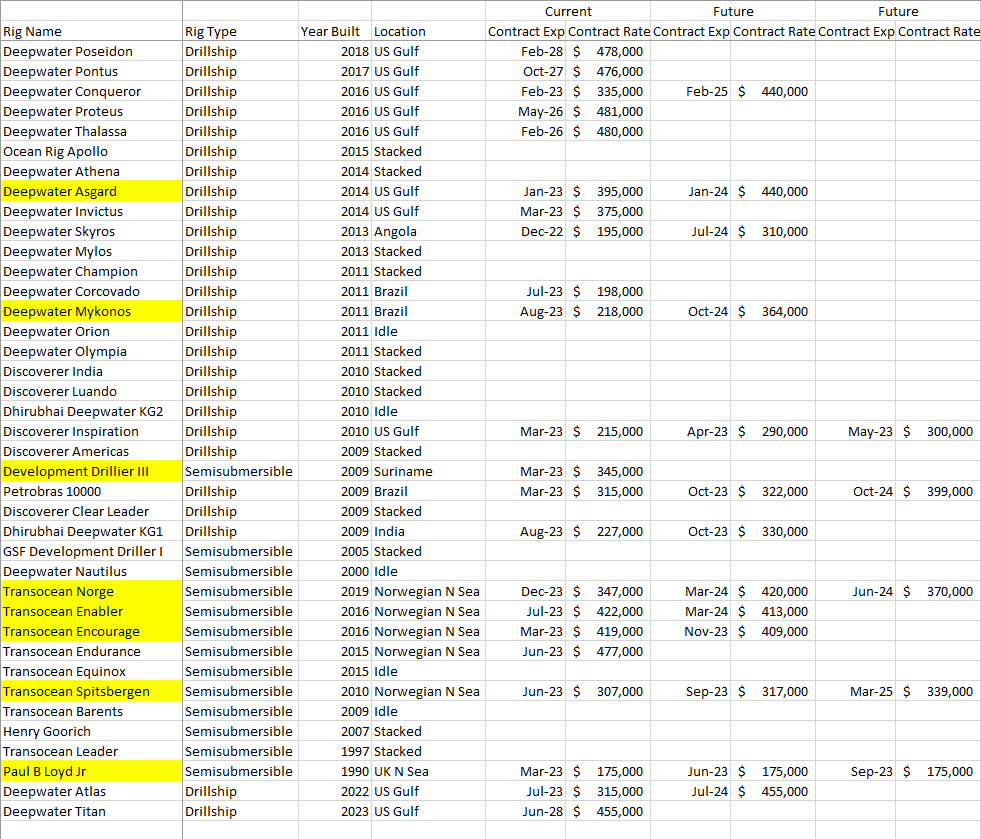Click Deepwater Poseidon's 478,000 contract rate
This screenshot has width=981, height=839.
[607, 51]
